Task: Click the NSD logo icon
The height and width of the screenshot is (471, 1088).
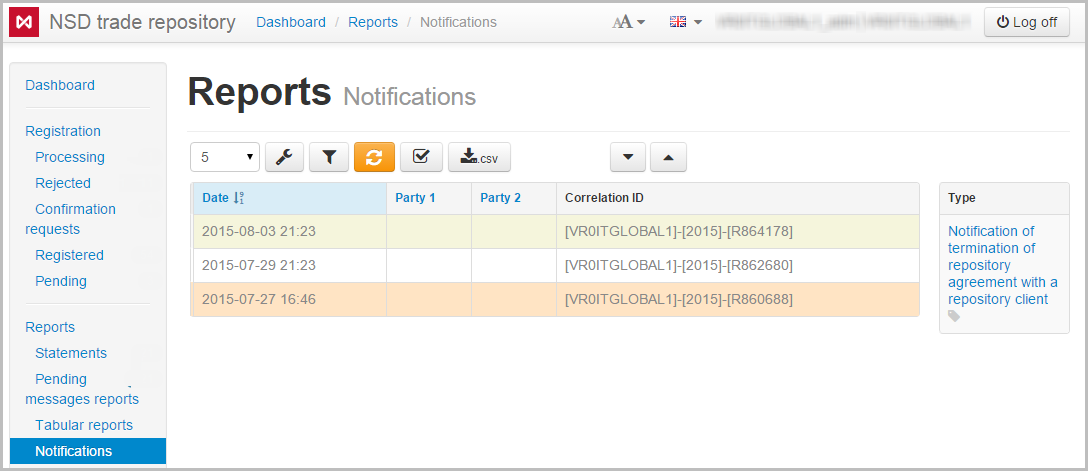Action: (24, 22)
